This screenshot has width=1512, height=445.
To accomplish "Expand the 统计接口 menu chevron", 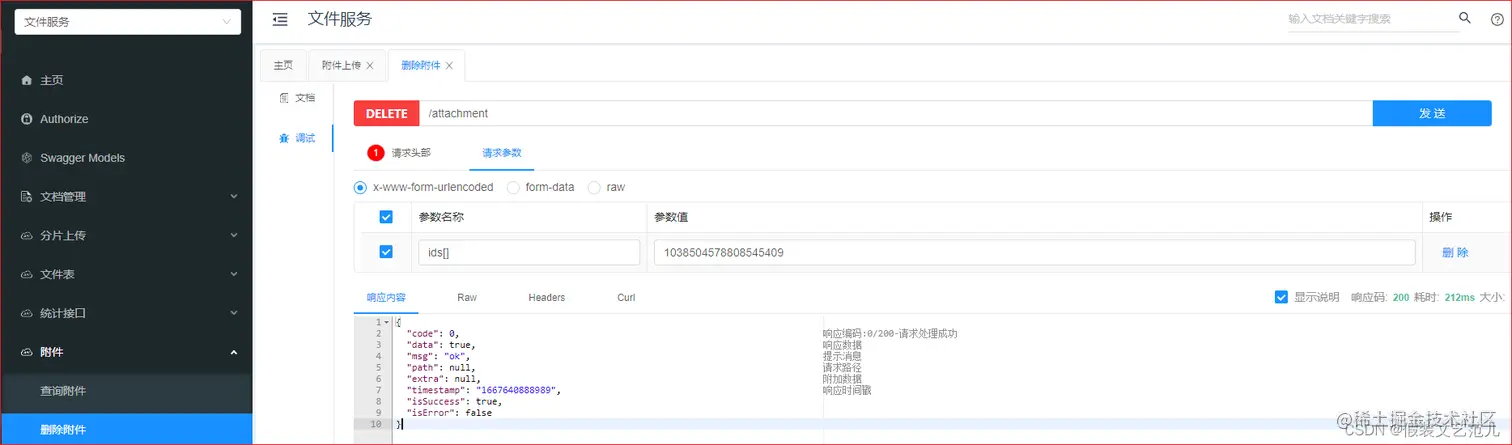I will coord(233,313).
